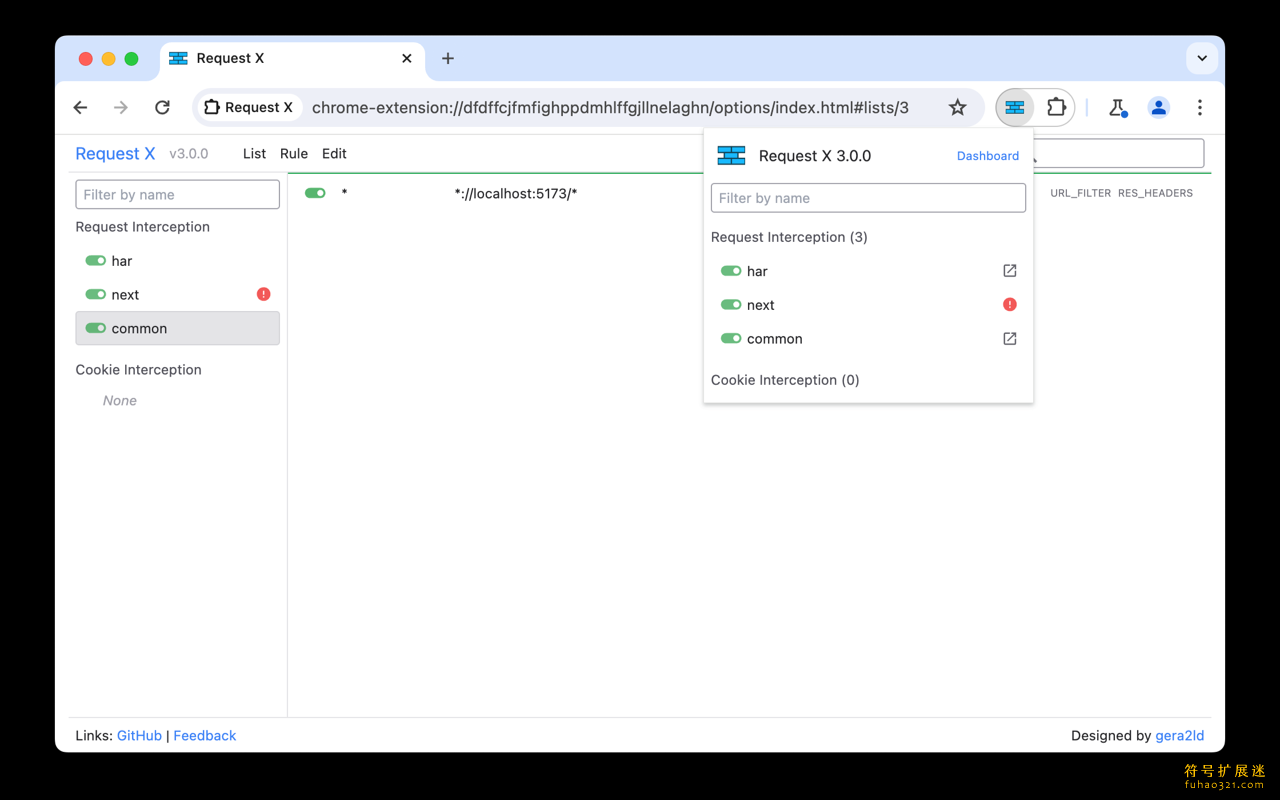Toggle the next switch in sidebar
This screenshot has width=1280, height=800.
pyautogui.click(x=96, y=295)
